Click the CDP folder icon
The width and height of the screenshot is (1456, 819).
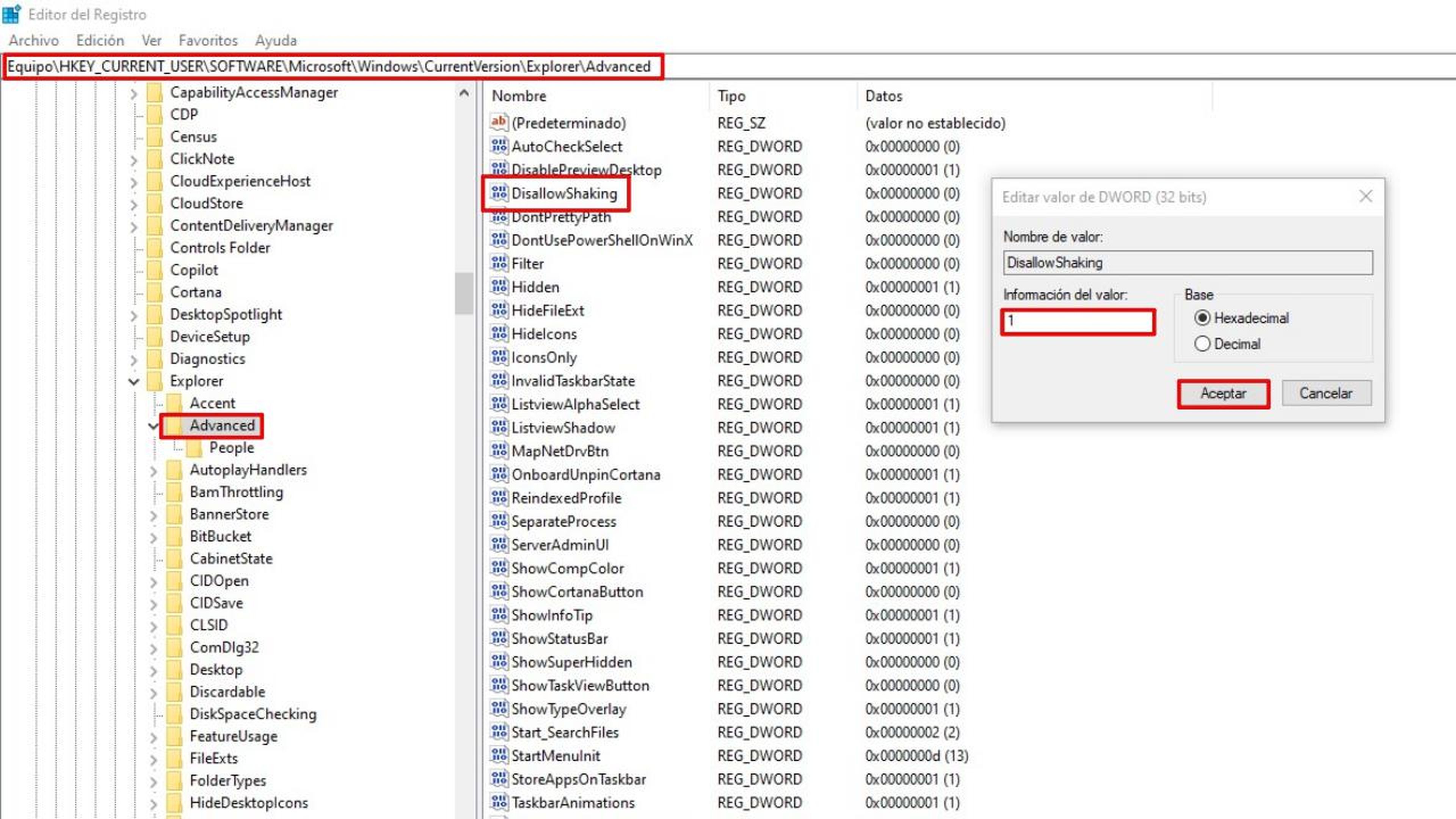[x=154, y=114]
